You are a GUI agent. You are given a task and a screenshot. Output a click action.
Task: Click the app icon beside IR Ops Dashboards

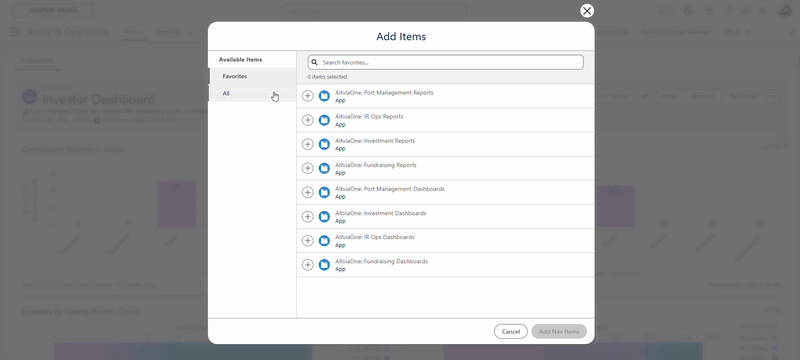click(x=324, y=241)
